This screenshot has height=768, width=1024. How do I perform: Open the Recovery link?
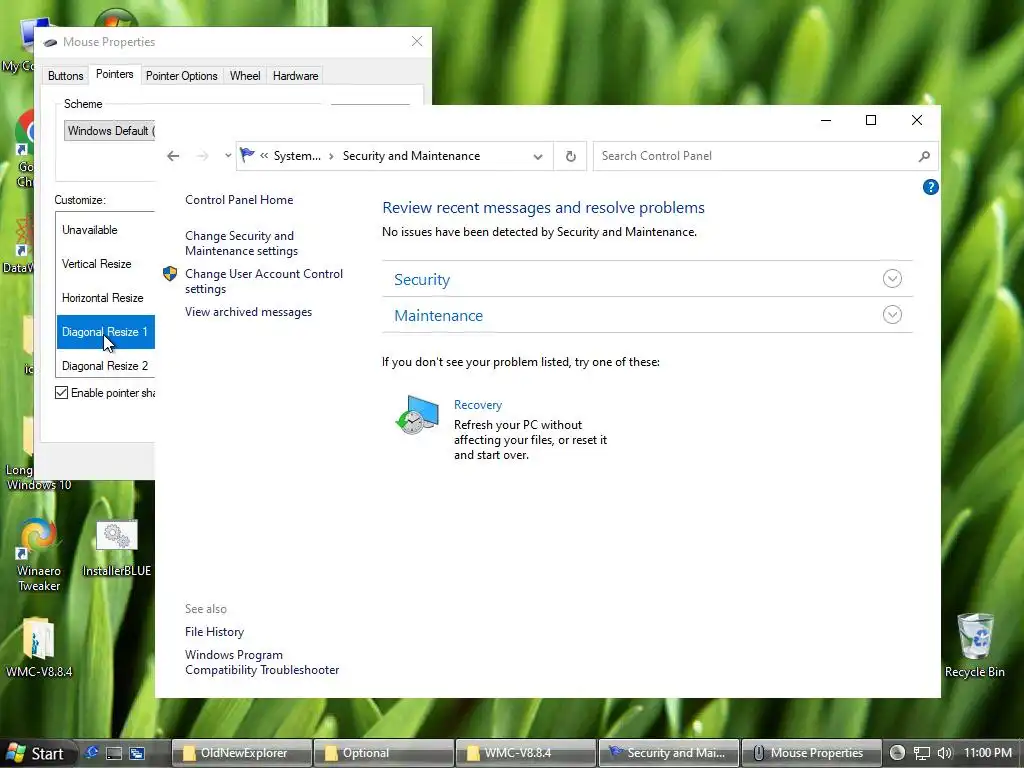point(477,405)
